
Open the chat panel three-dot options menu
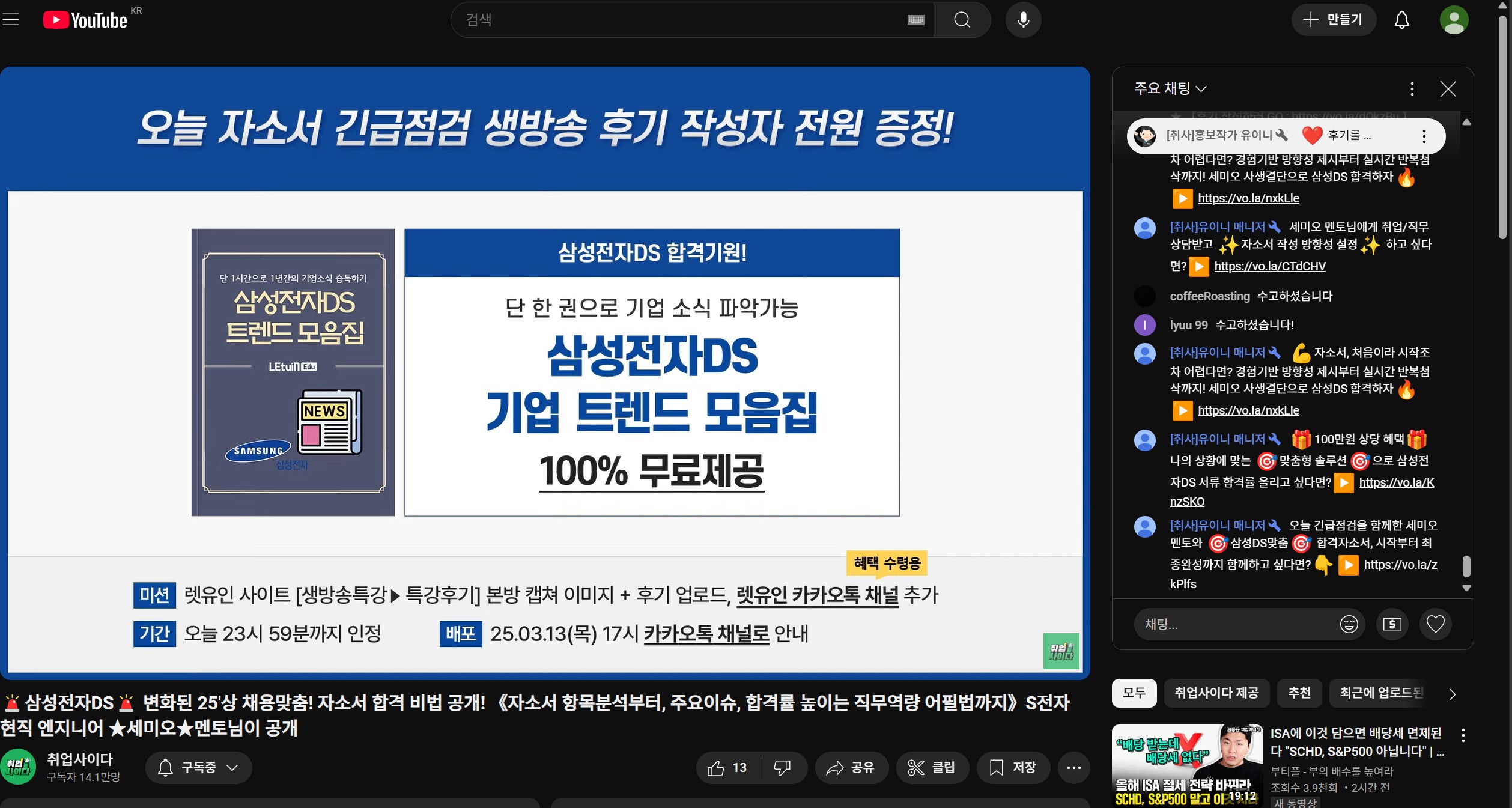pyautogui.click(x=1412, y=89)
